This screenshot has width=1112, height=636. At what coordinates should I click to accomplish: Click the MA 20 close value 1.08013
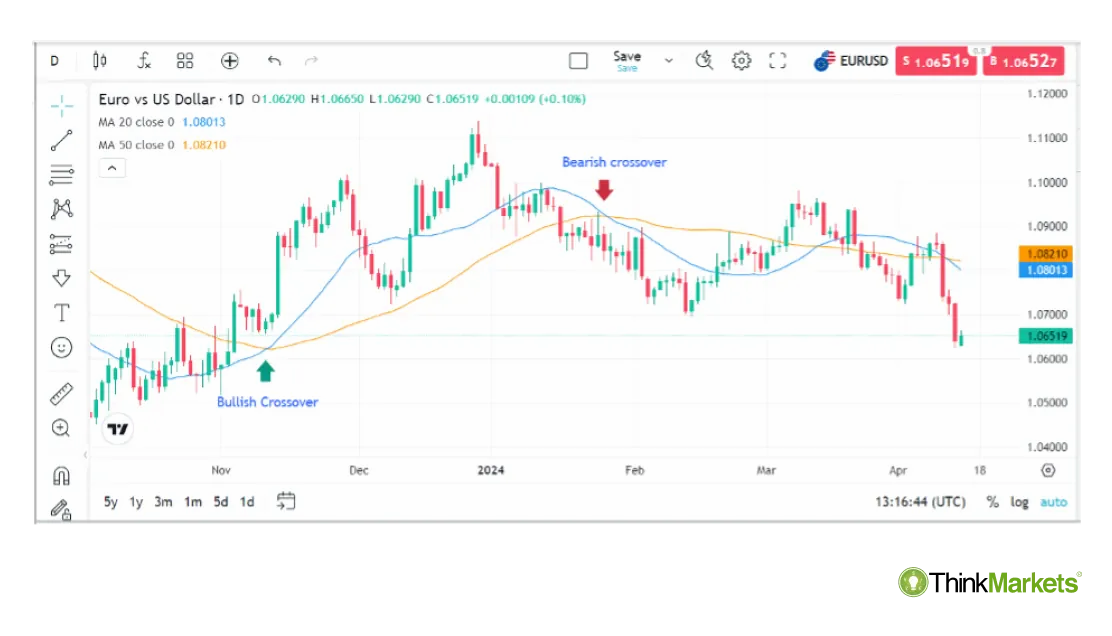tap(203, 121)
